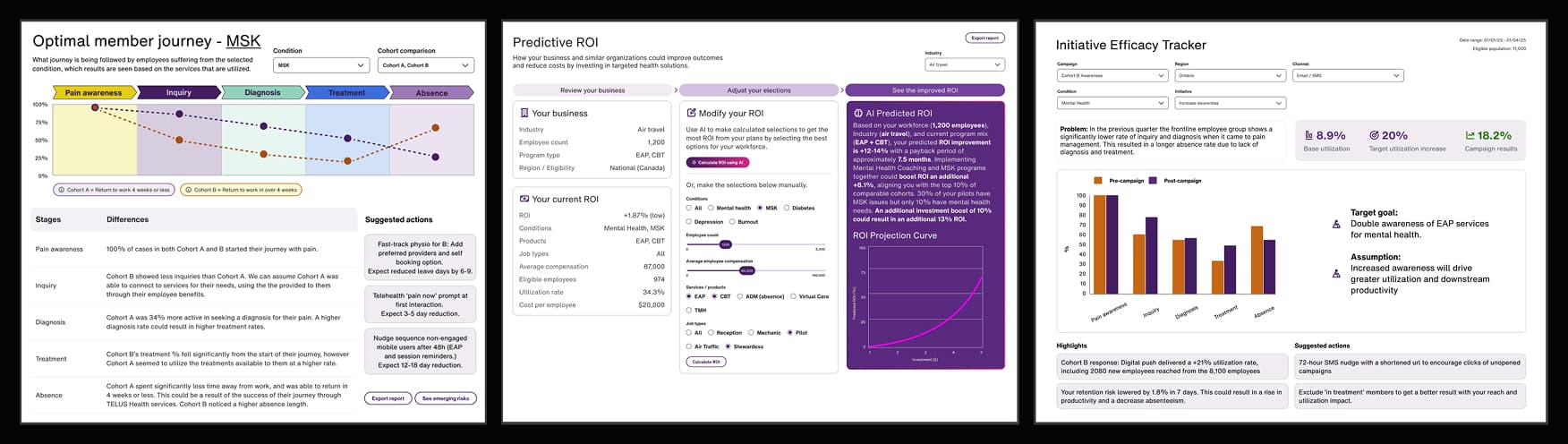1568x444 pixels.
Task: Select the Mechanic job type
Action: (x=751, y=332)
